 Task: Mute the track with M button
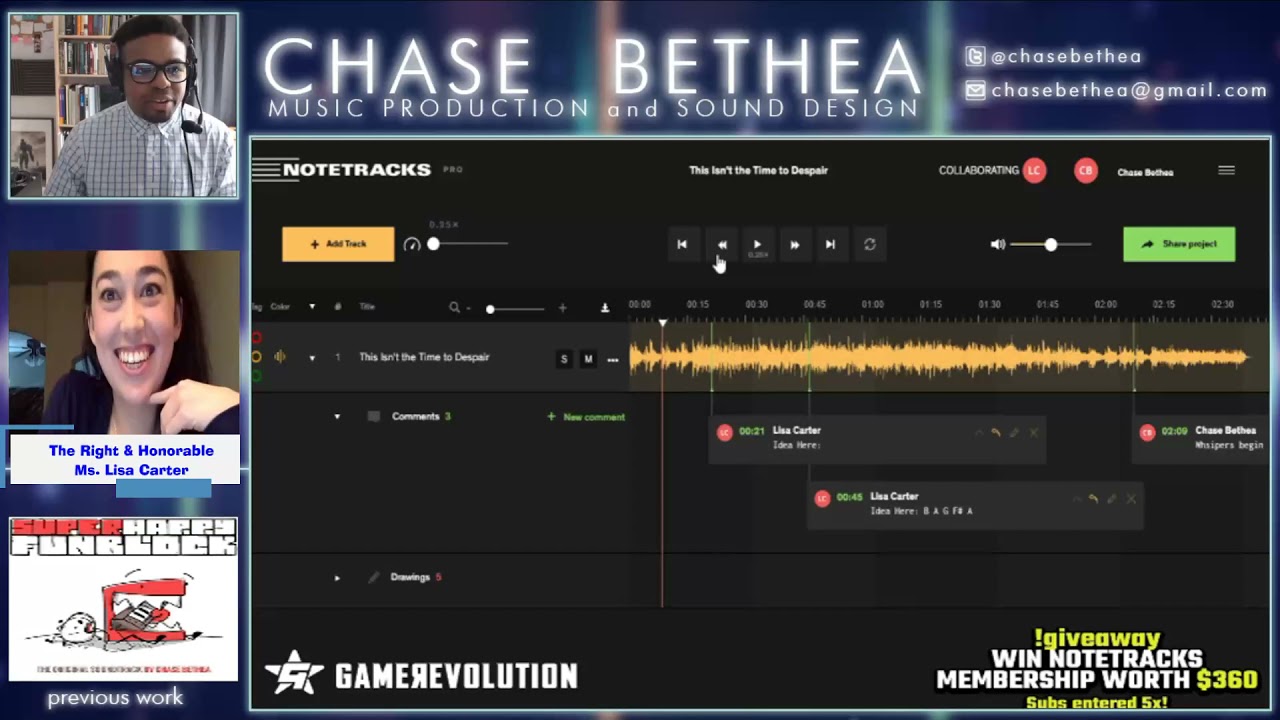click(588, 359)
